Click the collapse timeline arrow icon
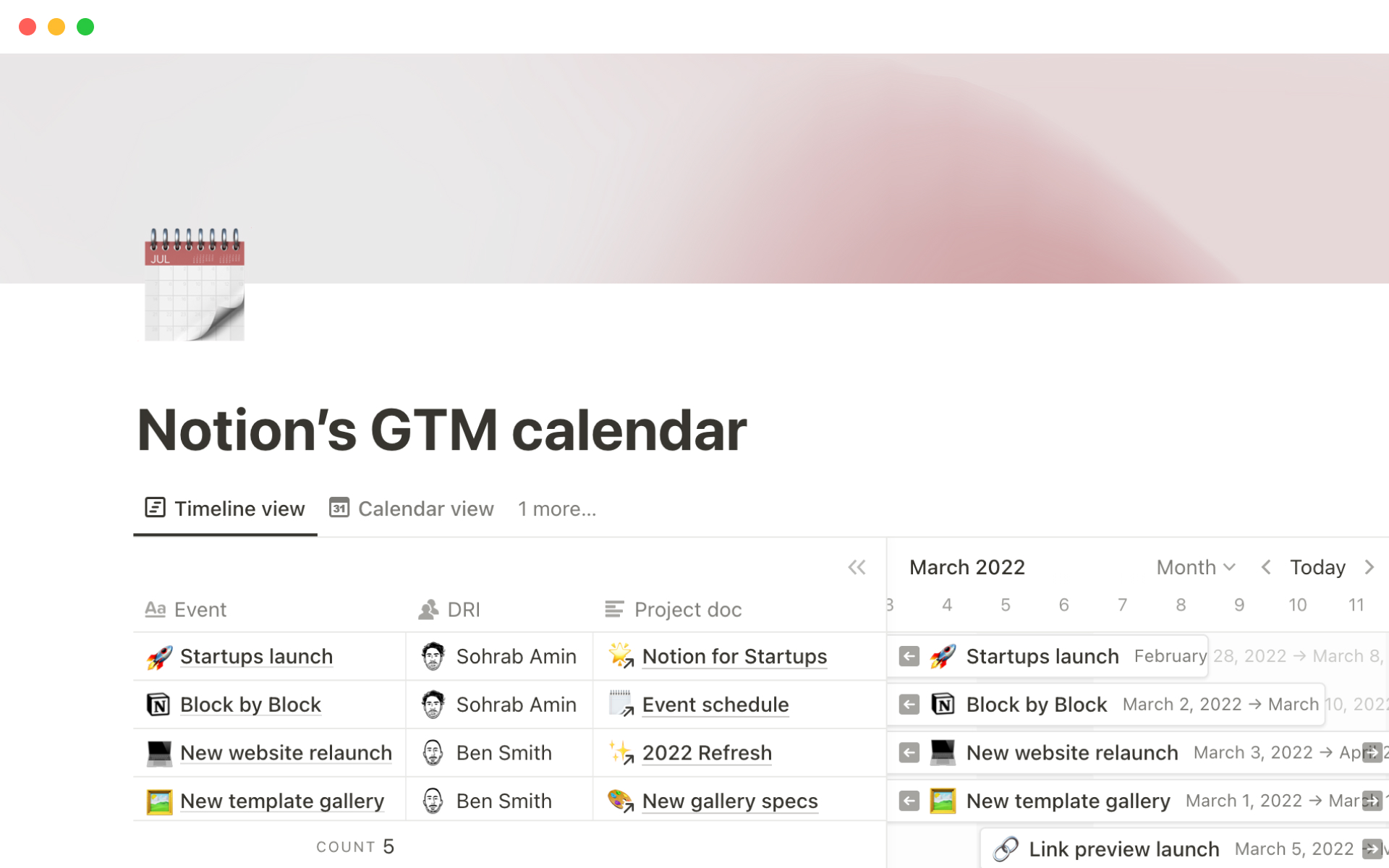 point(857,566)
